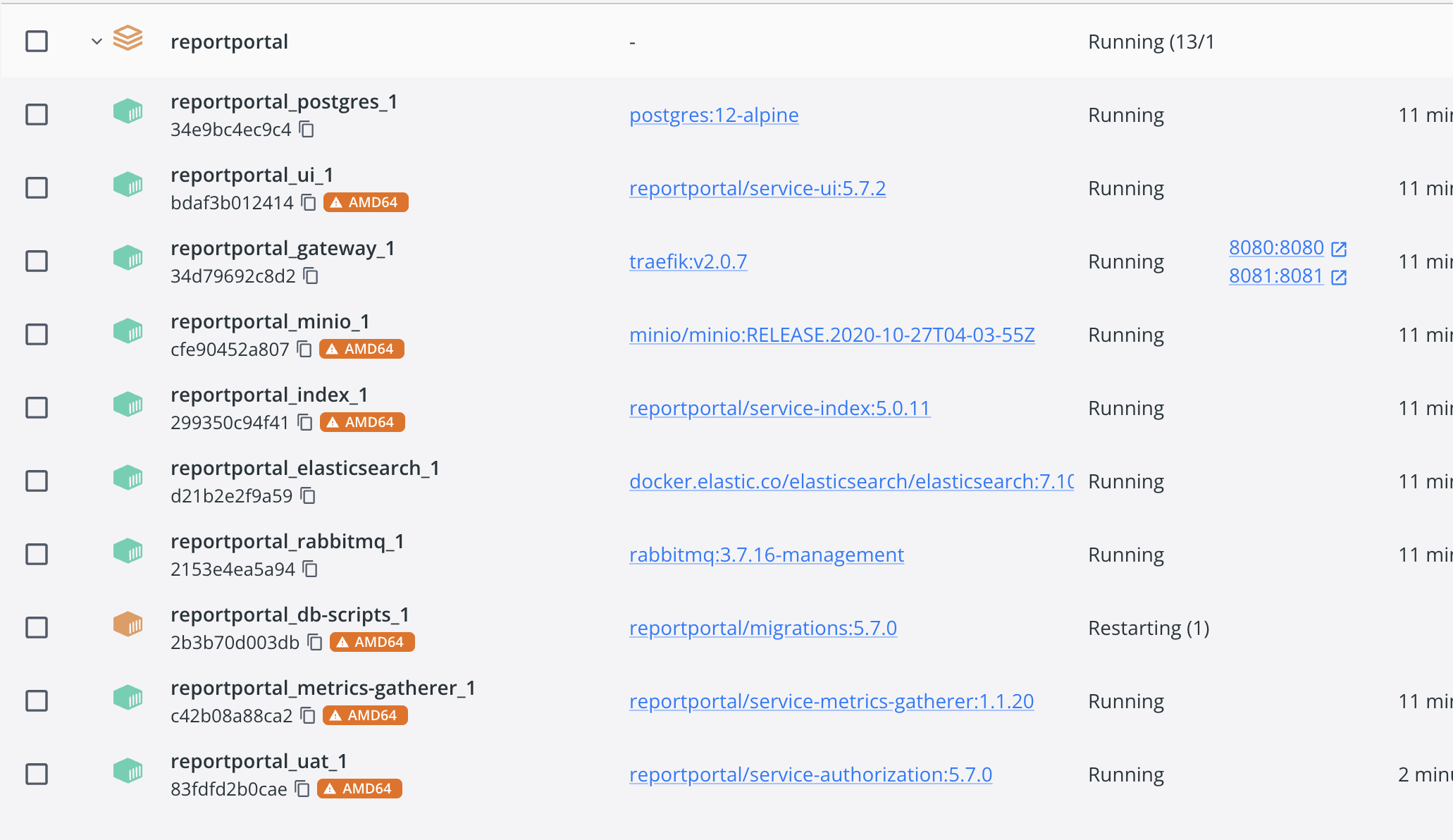Check the checkbox for the reportportal stack
Image resolution: width=1453 pixels, height=840 pixels.
pyautogui.click(x=36, y=42)
